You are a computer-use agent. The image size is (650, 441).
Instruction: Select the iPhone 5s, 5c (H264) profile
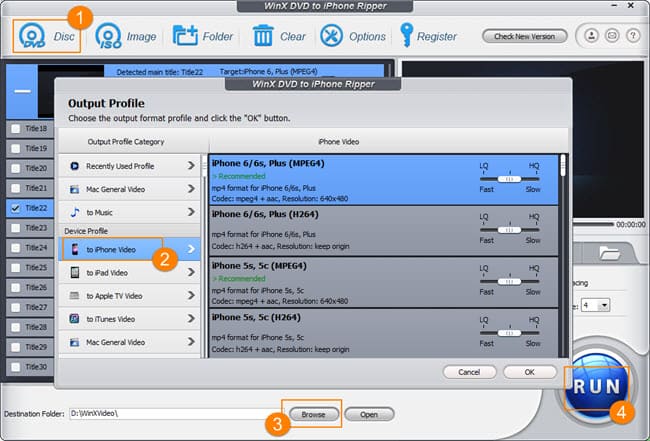[383, 333]
